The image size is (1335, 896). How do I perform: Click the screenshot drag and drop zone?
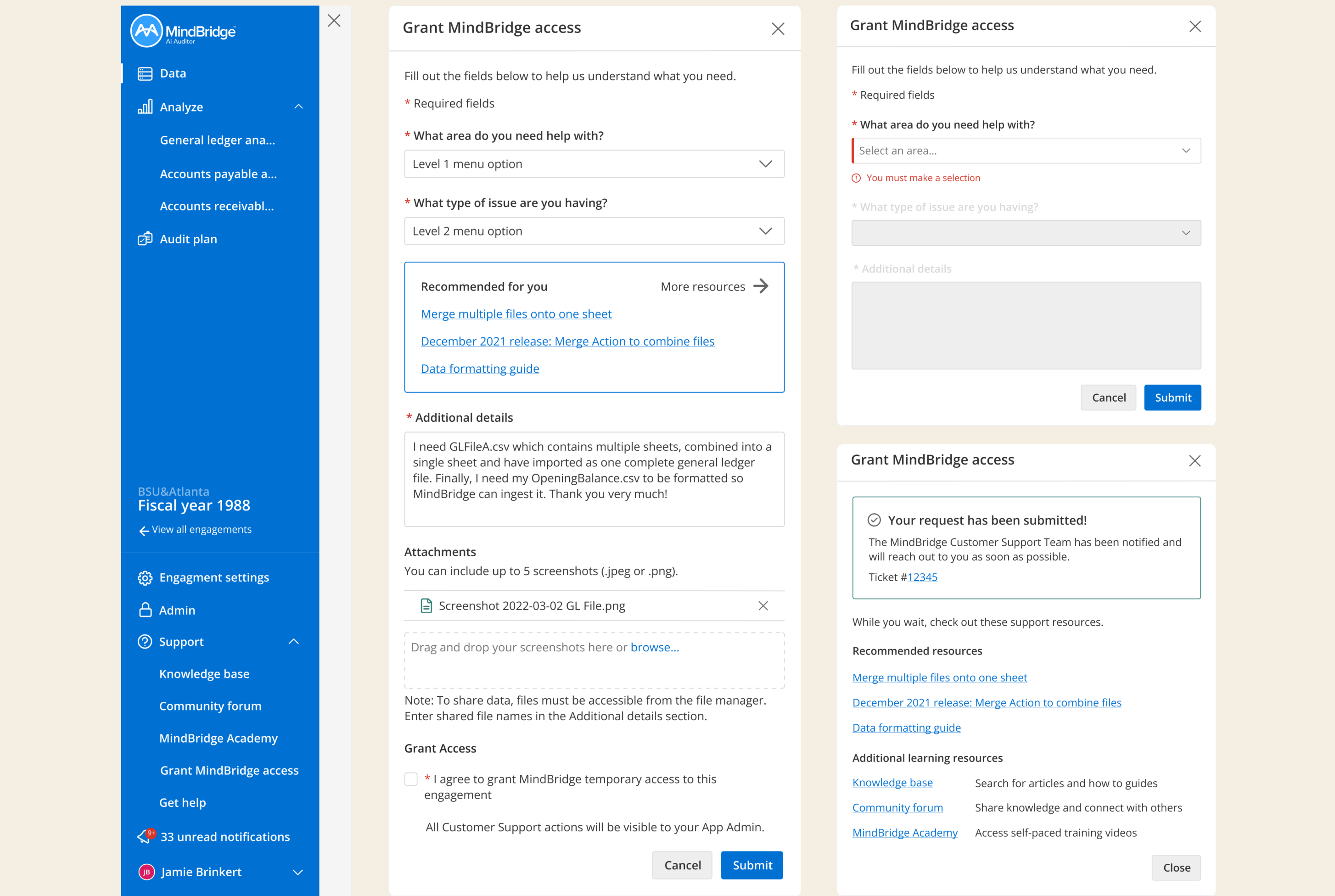pos(595,660)
